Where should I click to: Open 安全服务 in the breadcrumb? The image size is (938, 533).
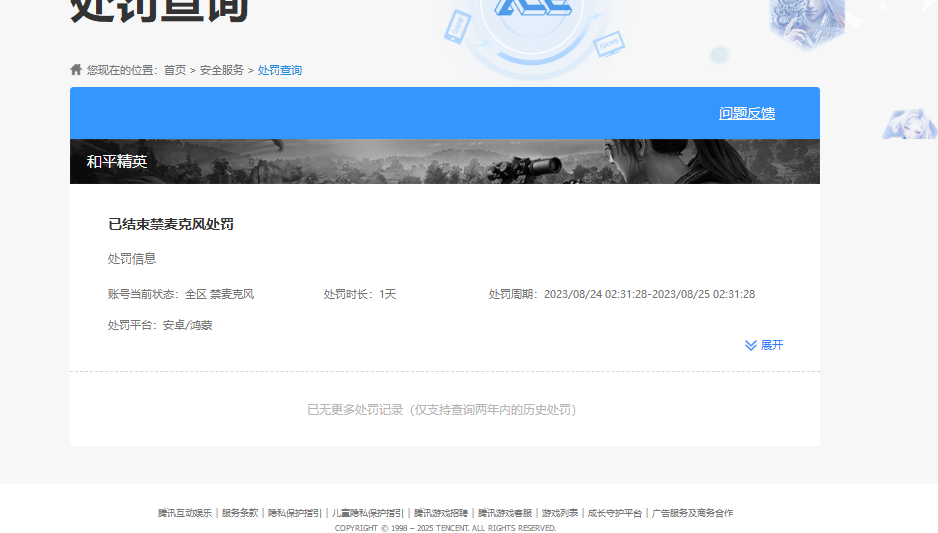[222, 70]
